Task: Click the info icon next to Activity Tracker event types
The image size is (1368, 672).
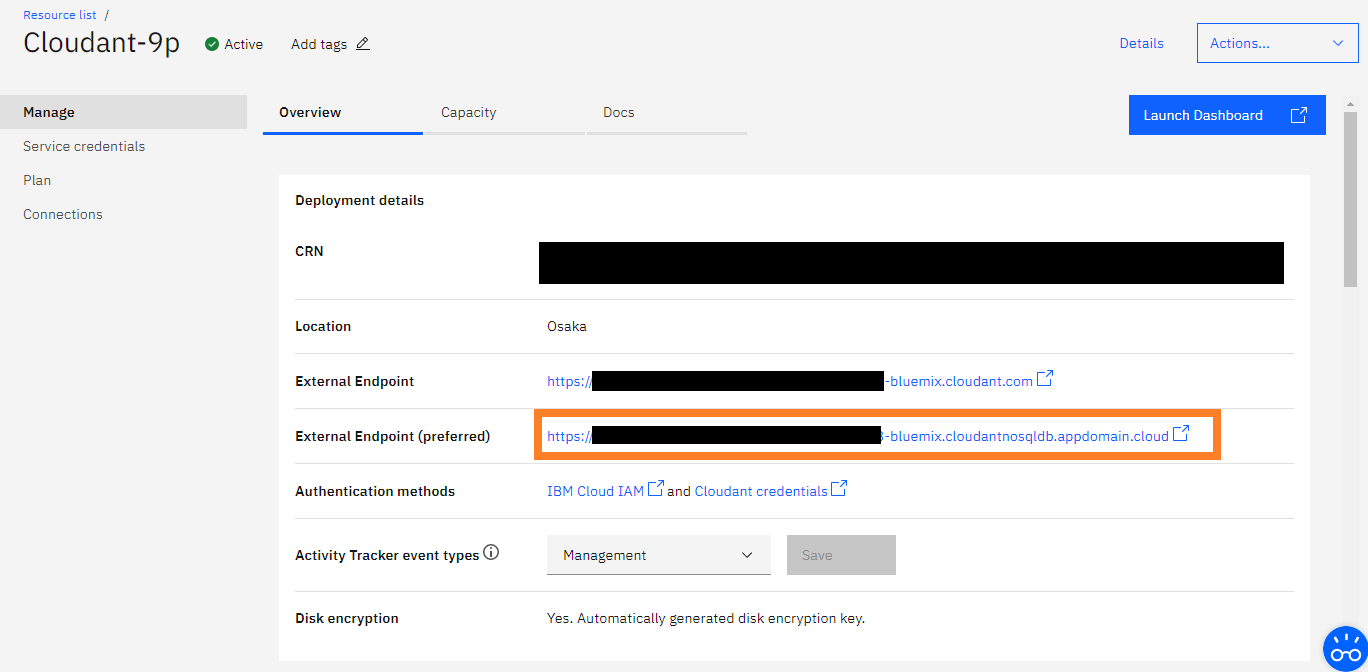Action: coord(491,553)
